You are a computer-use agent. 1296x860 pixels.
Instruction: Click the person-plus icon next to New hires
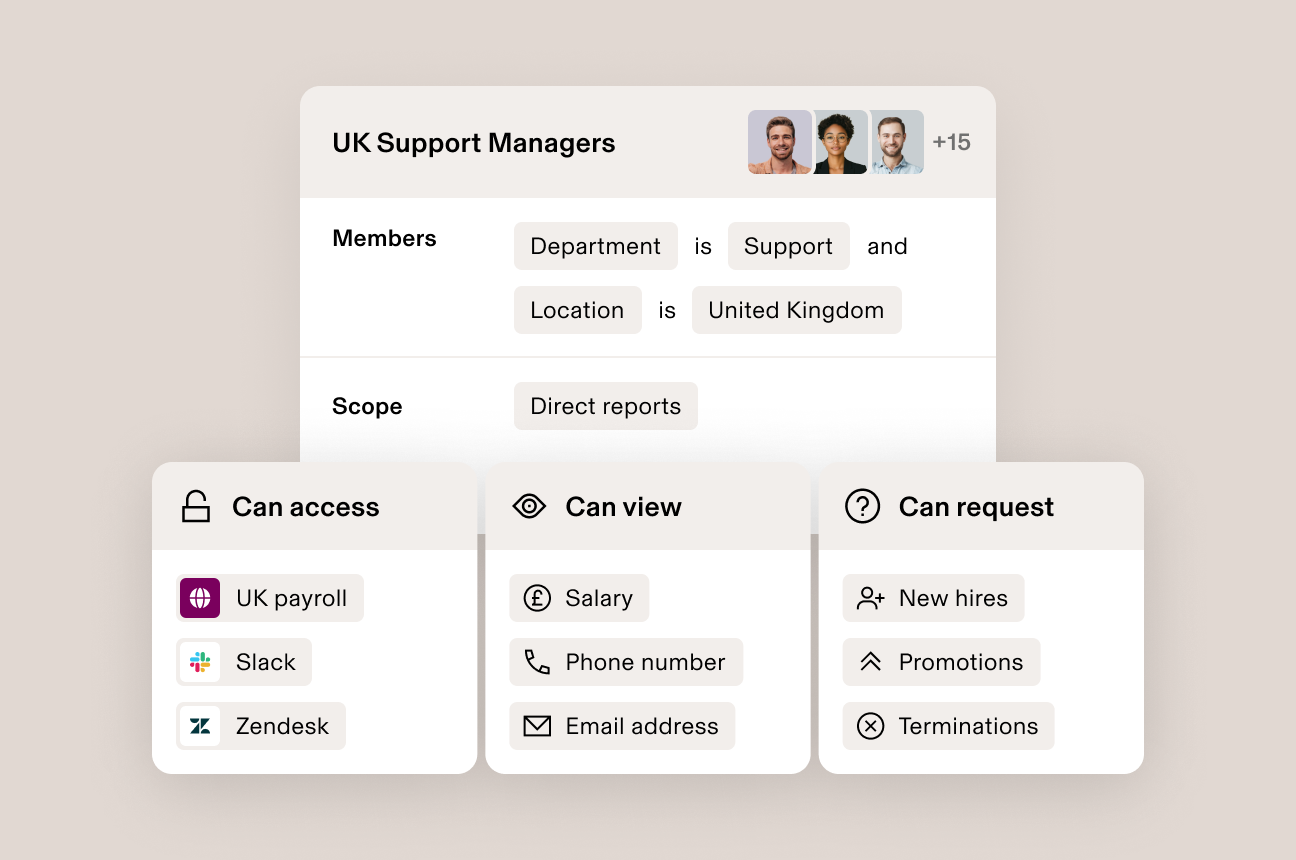869,598
